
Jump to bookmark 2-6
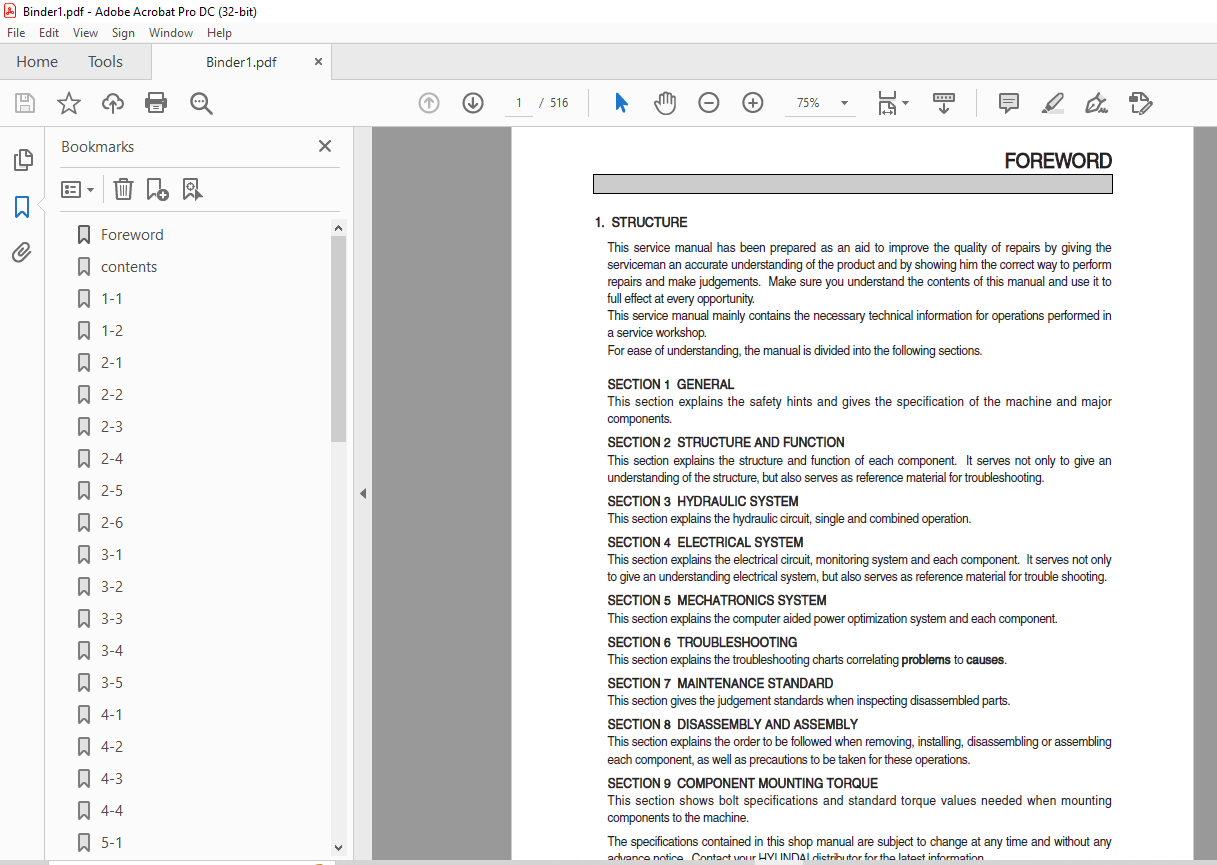112,523
